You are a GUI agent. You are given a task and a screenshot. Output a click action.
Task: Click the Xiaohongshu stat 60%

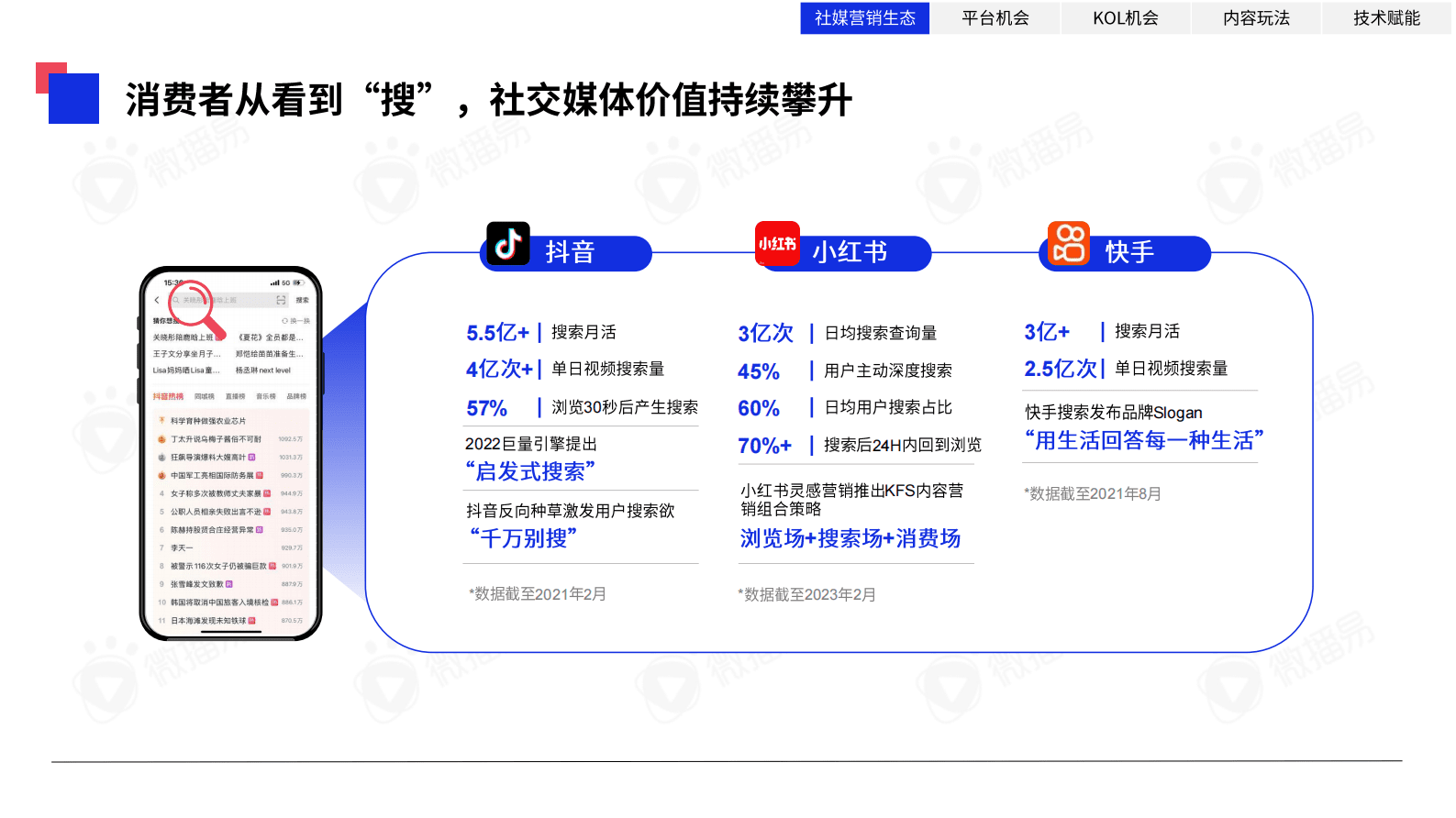(x=759, y=408)
